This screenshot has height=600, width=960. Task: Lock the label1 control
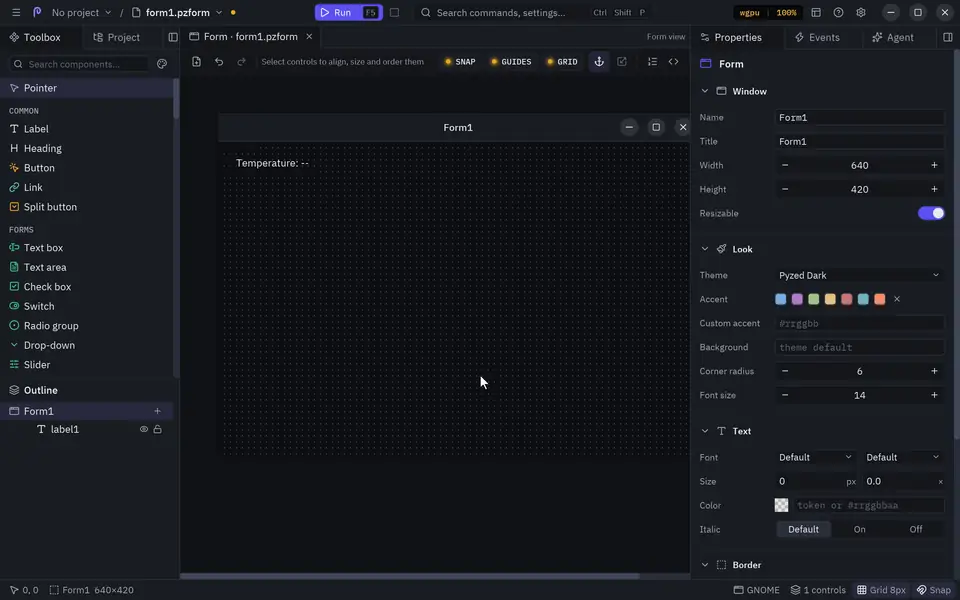157,429
